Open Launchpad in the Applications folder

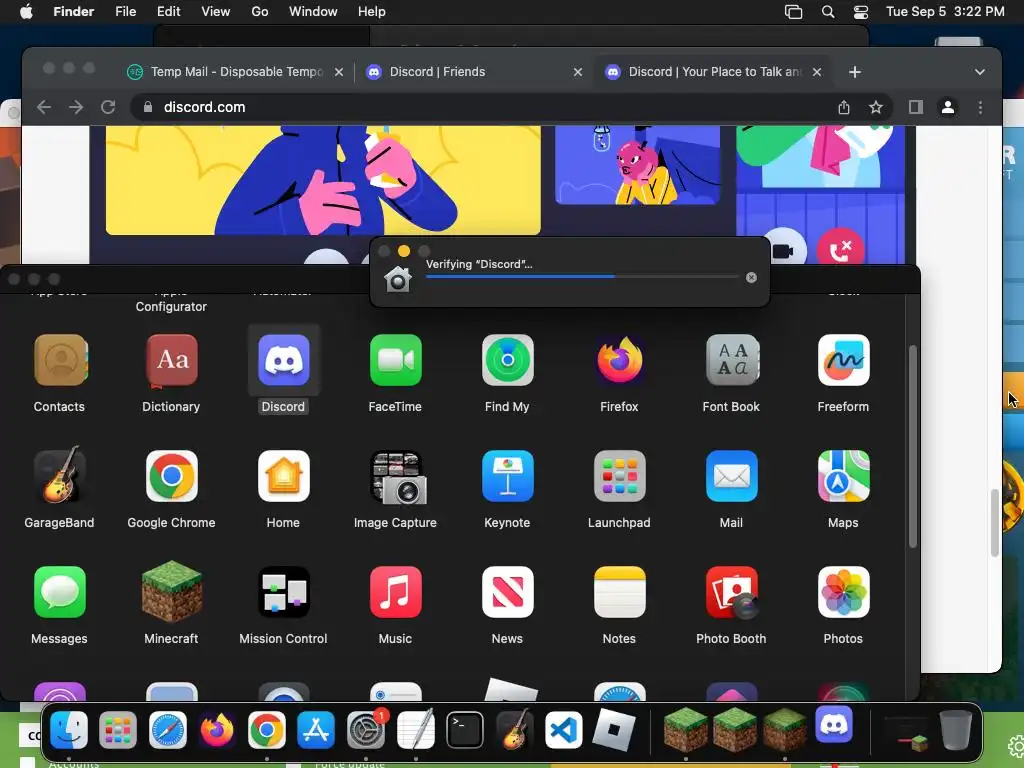619,475
